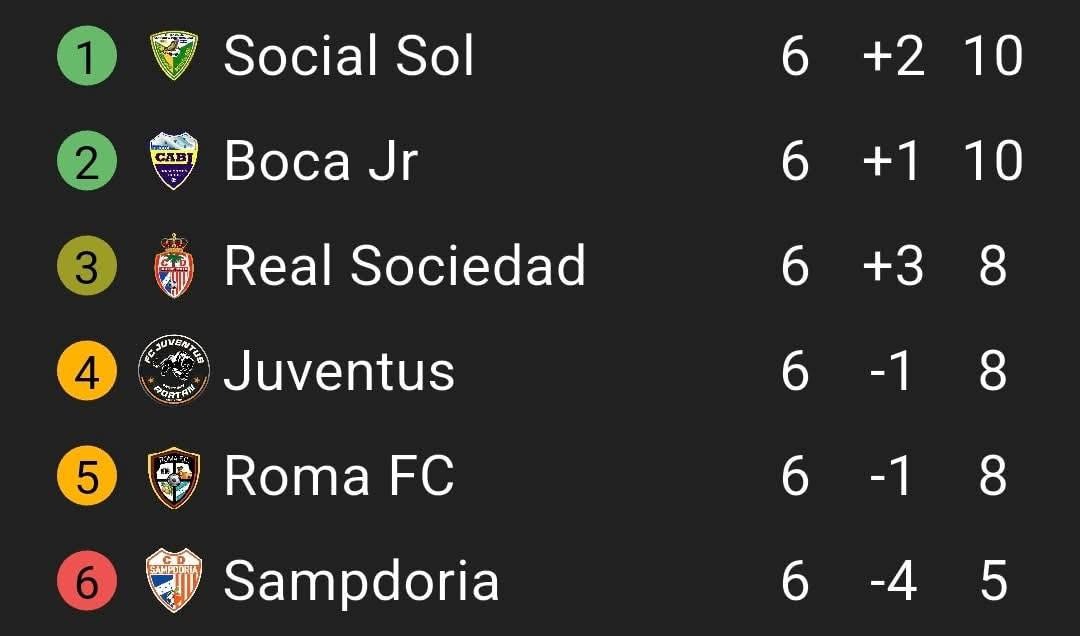
Task: Select the Real Sociedad team name
Action: (404, 267)
